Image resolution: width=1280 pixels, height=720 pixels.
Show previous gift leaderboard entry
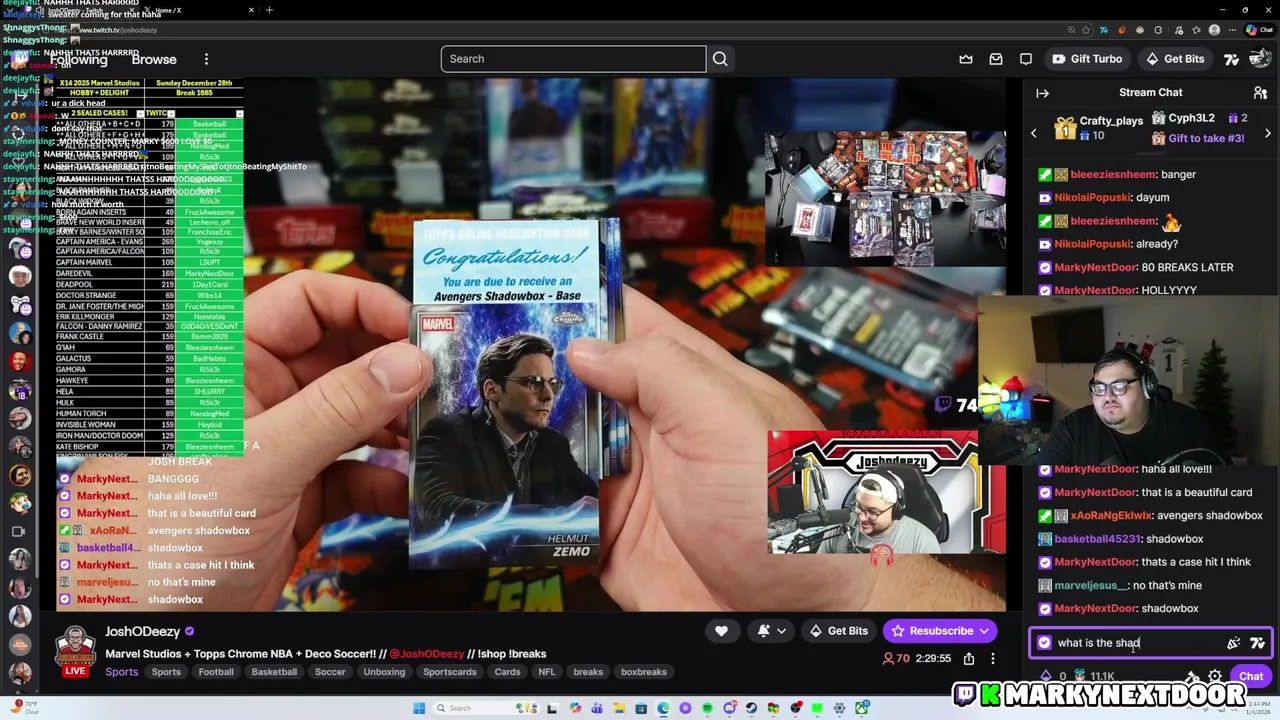tap(1034, 133)
